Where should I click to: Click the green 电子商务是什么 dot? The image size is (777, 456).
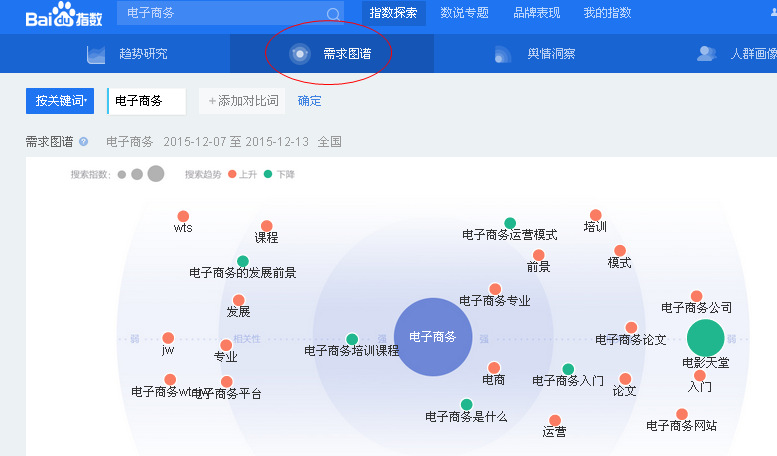[x=466, y=404]
